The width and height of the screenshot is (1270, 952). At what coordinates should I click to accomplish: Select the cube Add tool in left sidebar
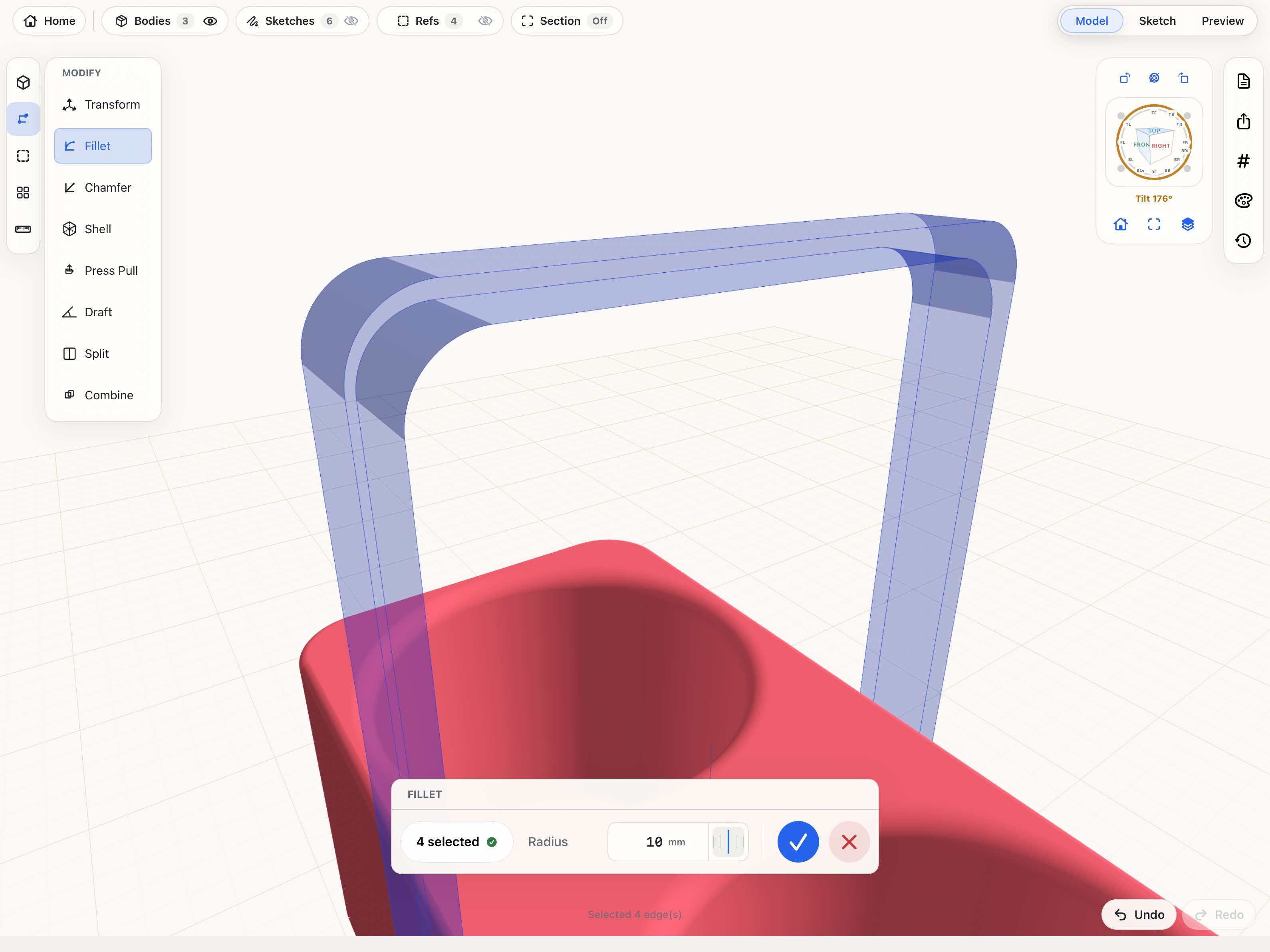[23, 83]
